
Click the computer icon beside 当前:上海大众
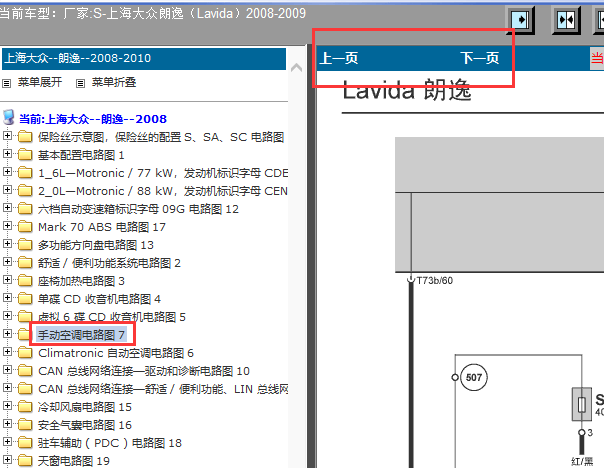[8, 117]
